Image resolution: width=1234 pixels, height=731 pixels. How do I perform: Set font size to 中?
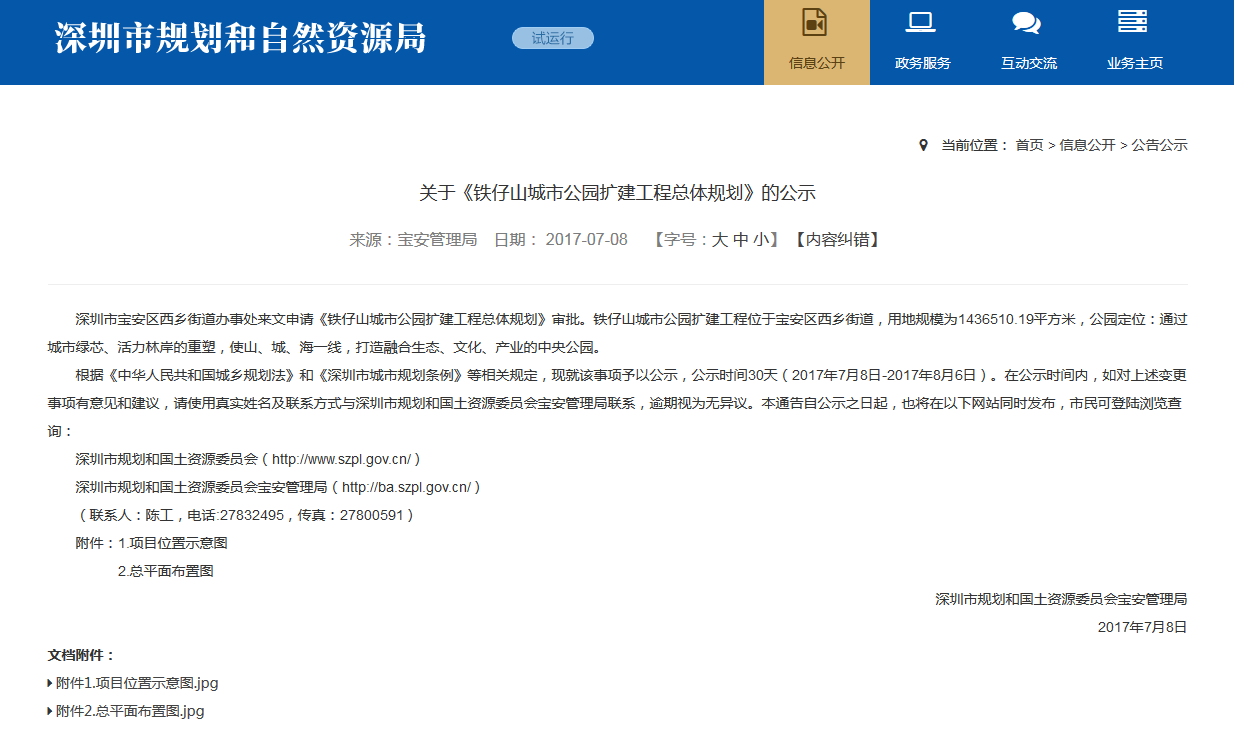point(740,240)
